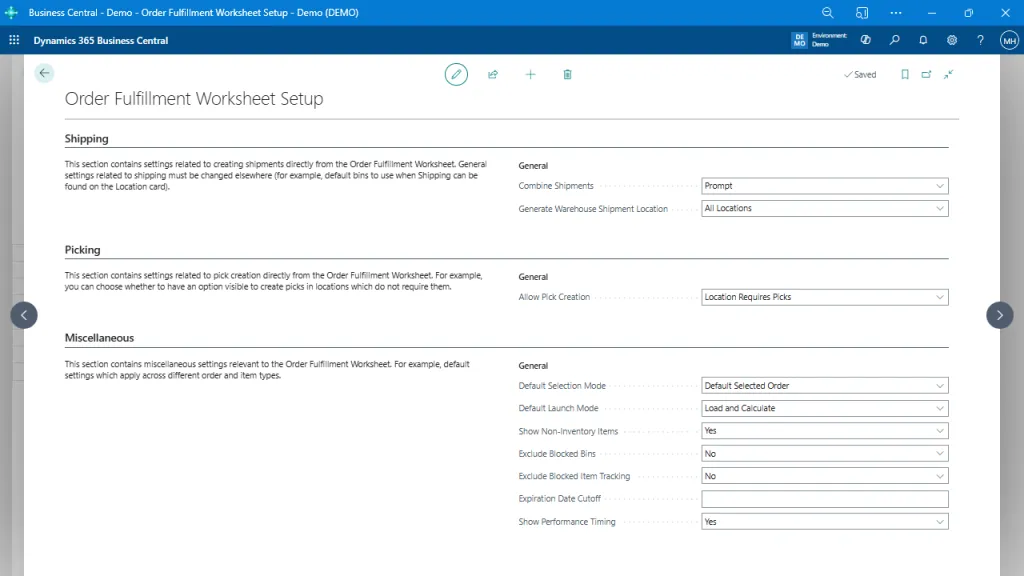The width and height of the screenshot is (1024, 576).
Task: Delete the record using the trash icon
Action: pyautogui.click(x=567, y=74)
